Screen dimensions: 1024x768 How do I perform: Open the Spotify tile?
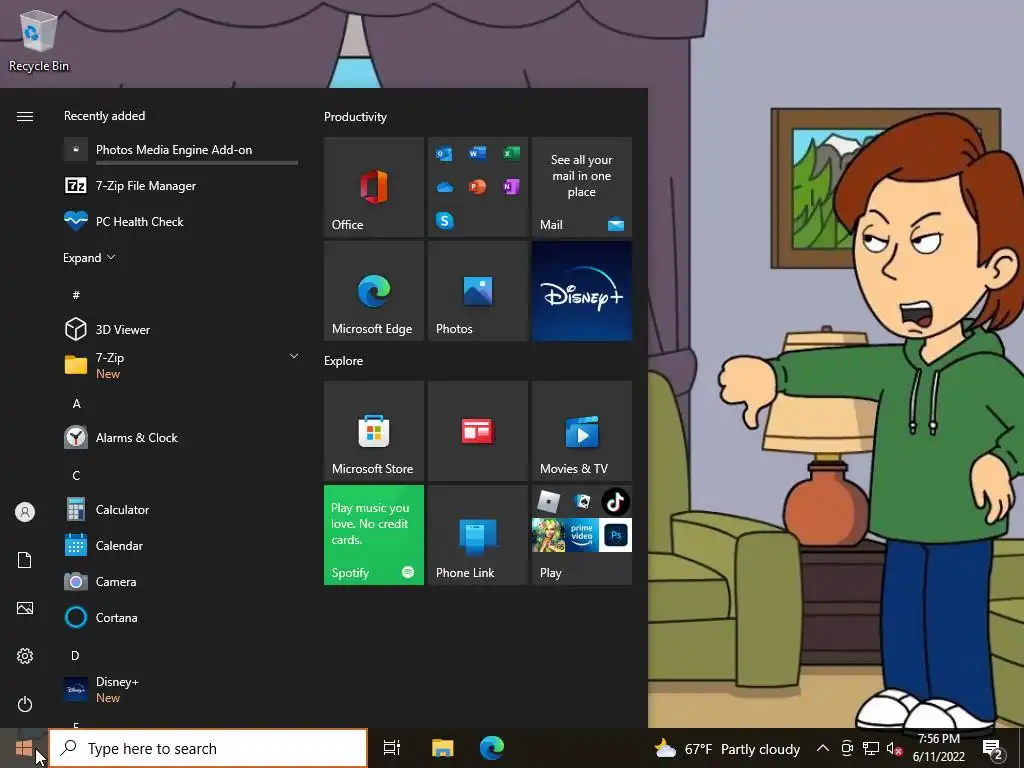[374, 535]
